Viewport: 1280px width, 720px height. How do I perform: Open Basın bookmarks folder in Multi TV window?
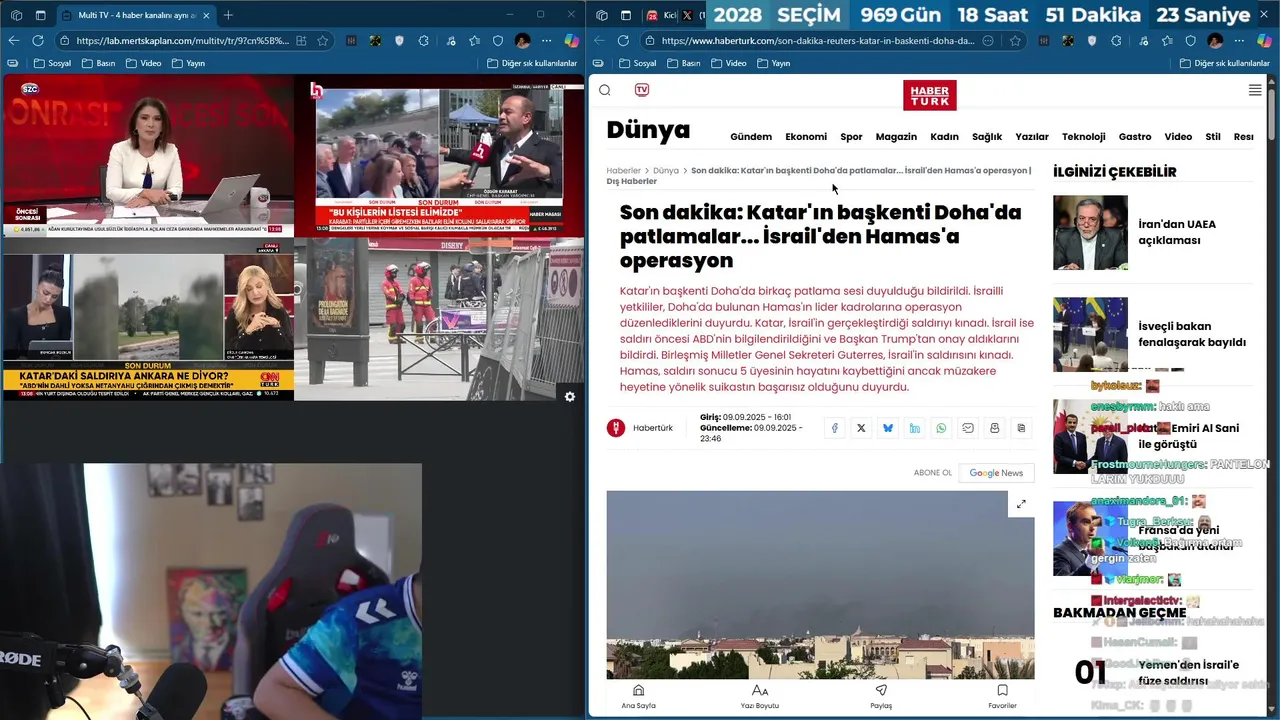click(98, 63)
